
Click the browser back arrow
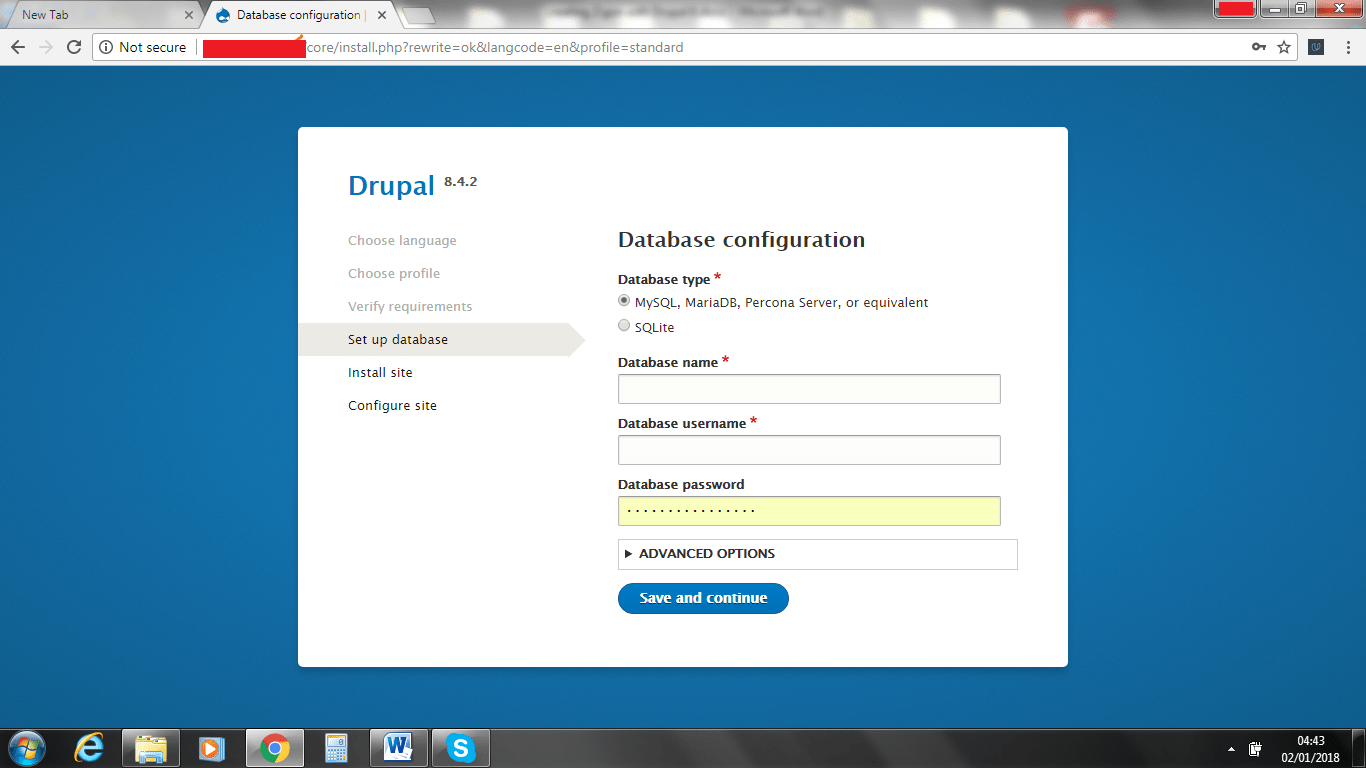[x=18, y=47]
